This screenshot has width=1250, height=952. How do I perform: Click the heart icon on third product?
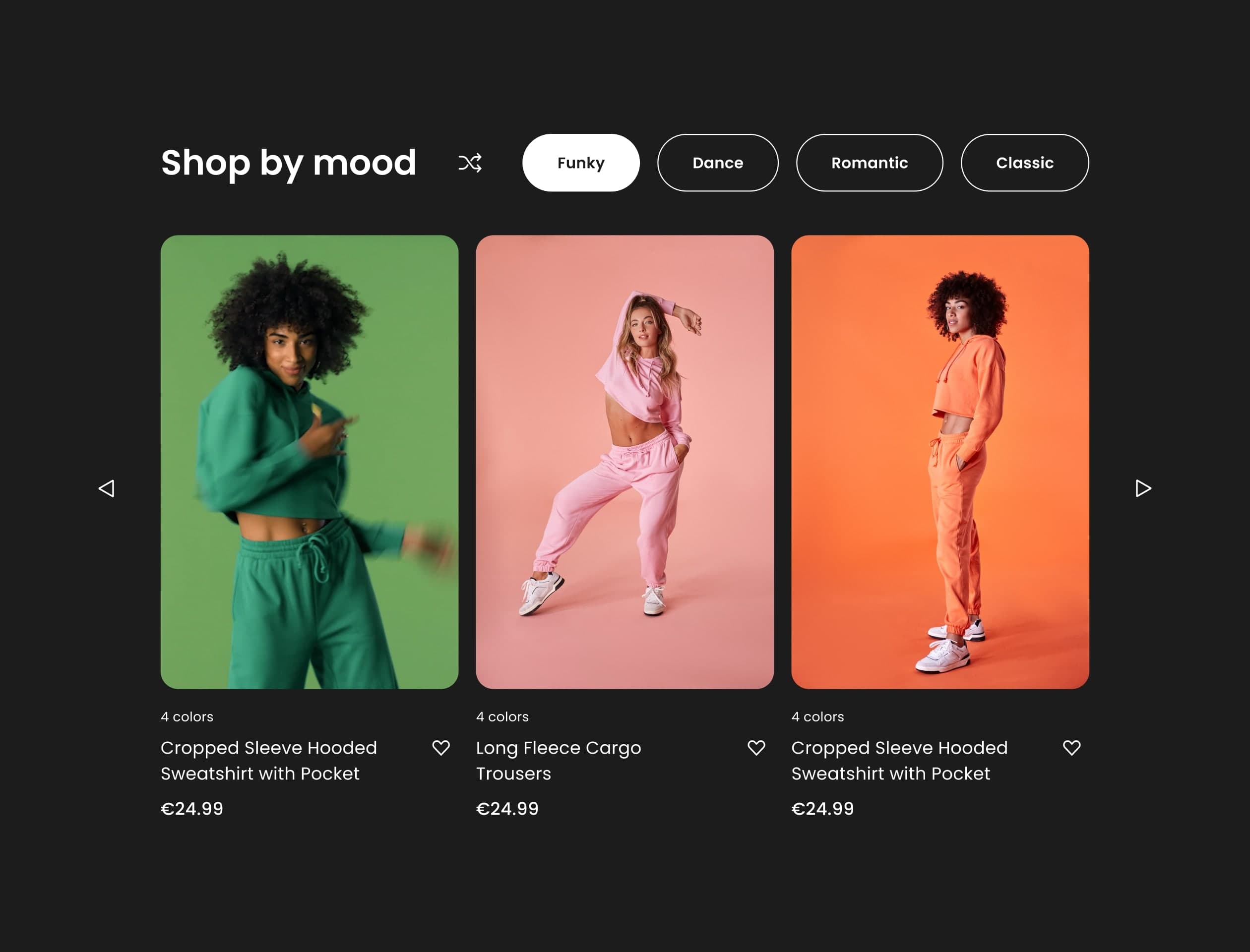pos(1071,747)
